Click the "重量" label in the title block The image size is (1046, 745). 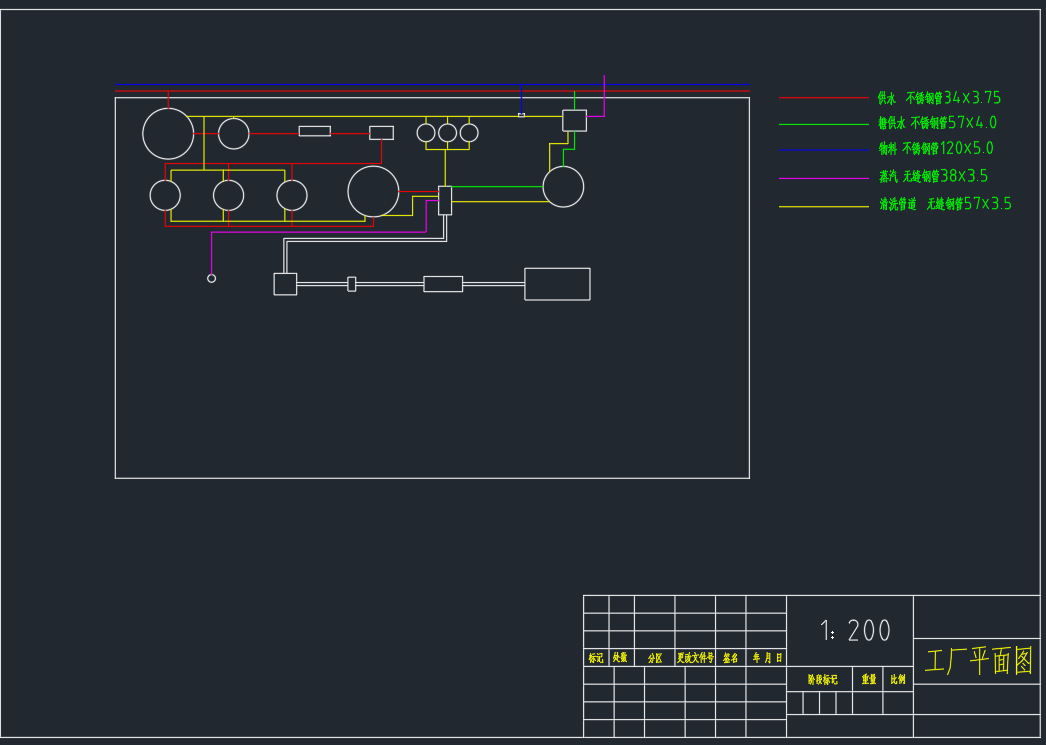869,680
